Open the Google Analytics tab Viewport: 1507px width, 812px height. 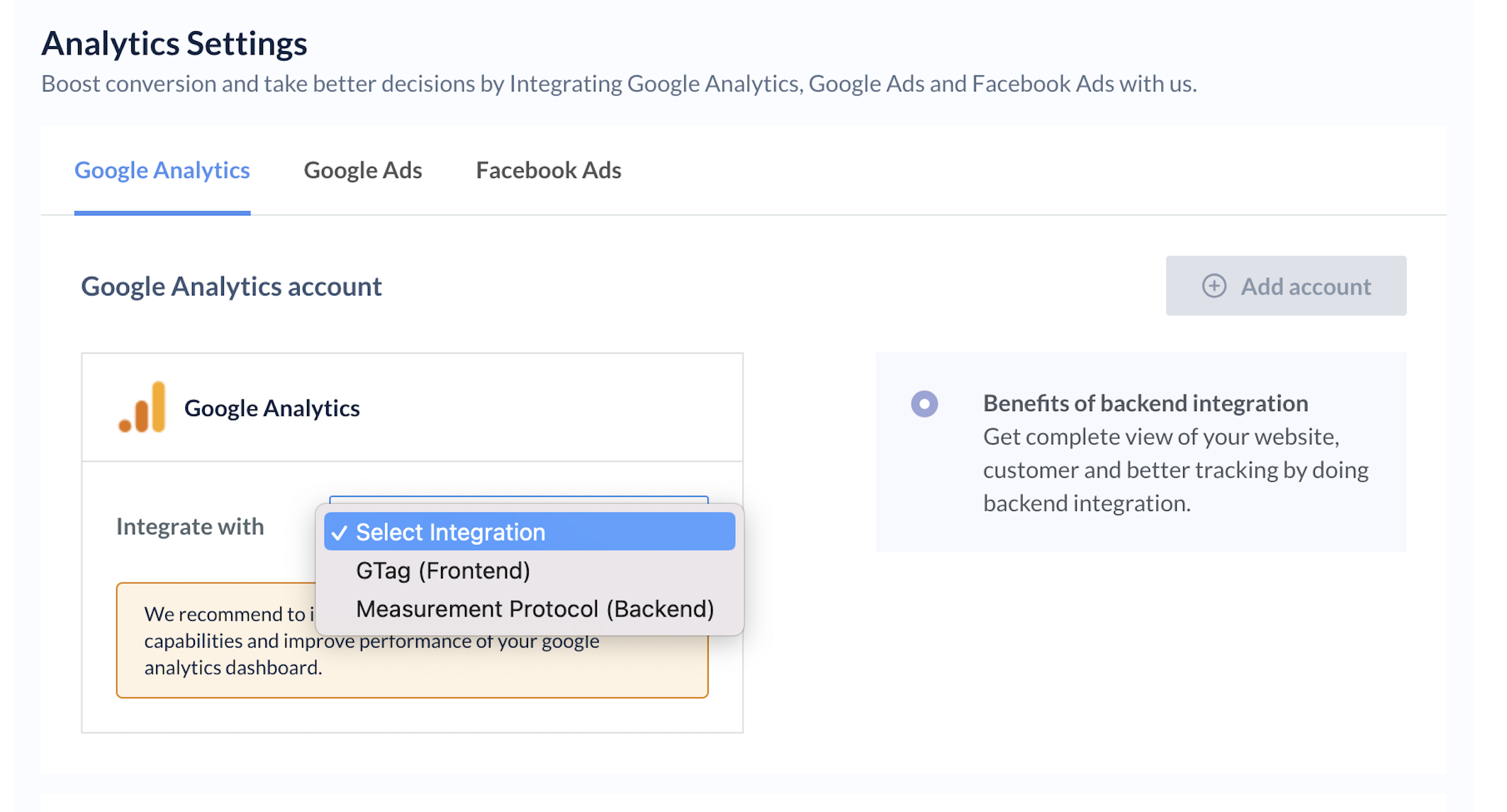pos(162,170)
